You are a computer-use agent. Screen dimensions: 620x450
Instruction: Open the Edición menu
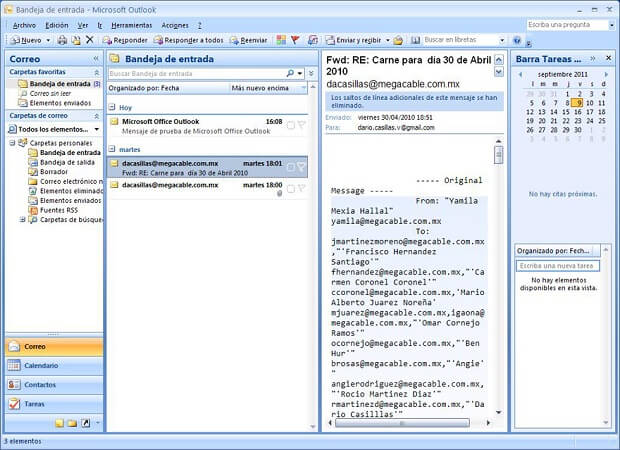pyautogui.click(x=57, y=25)
